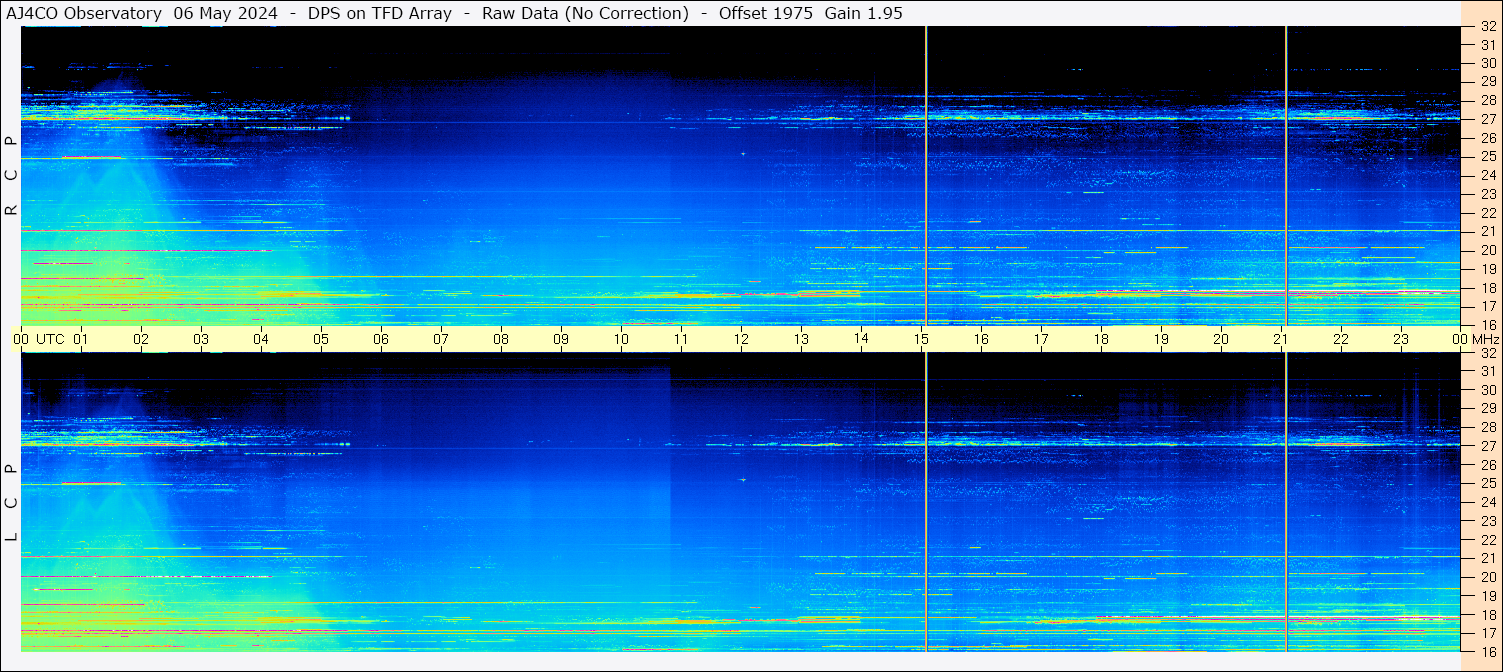Select the '10' hour tick label
The image size is (1503, 672).
pyautogui.click(x=621, y=339)
